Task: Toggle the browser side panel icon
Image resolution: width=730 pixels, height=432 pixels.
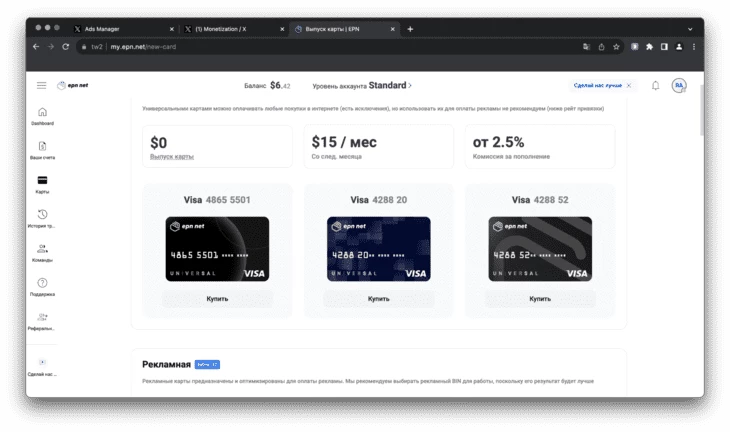Action: [664, 47]
